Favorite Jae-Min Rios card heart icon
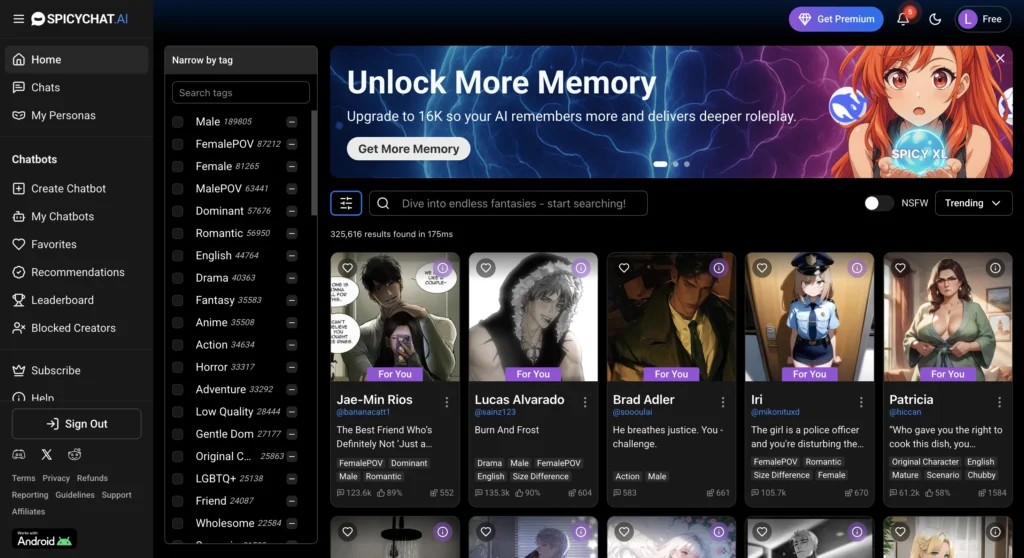 [x=347, y=268]
